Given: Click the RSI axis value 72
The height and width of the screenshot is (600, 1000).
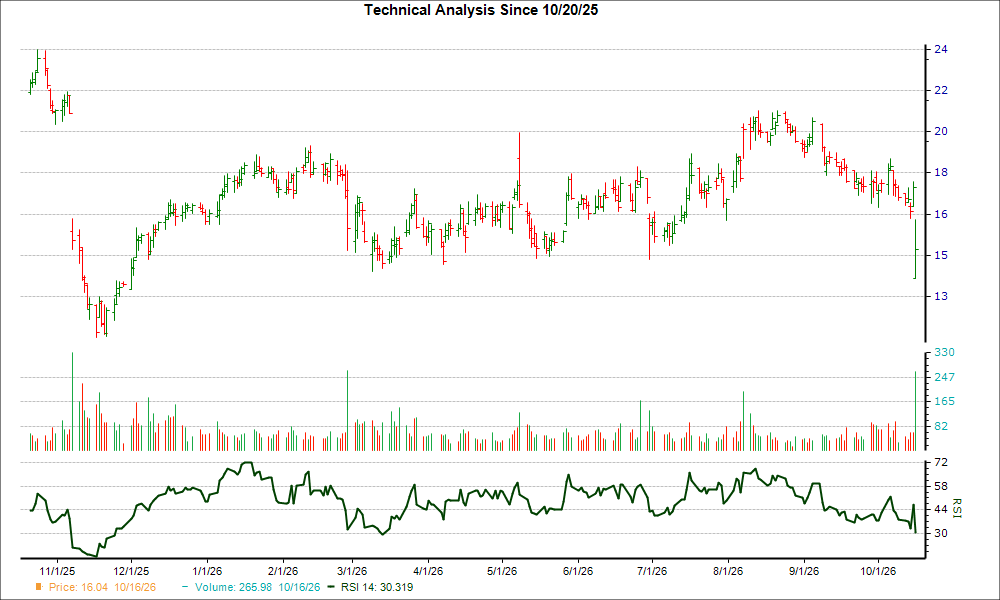Looking at the screenshot, I should pyautogui.click(x=941, y=462).
